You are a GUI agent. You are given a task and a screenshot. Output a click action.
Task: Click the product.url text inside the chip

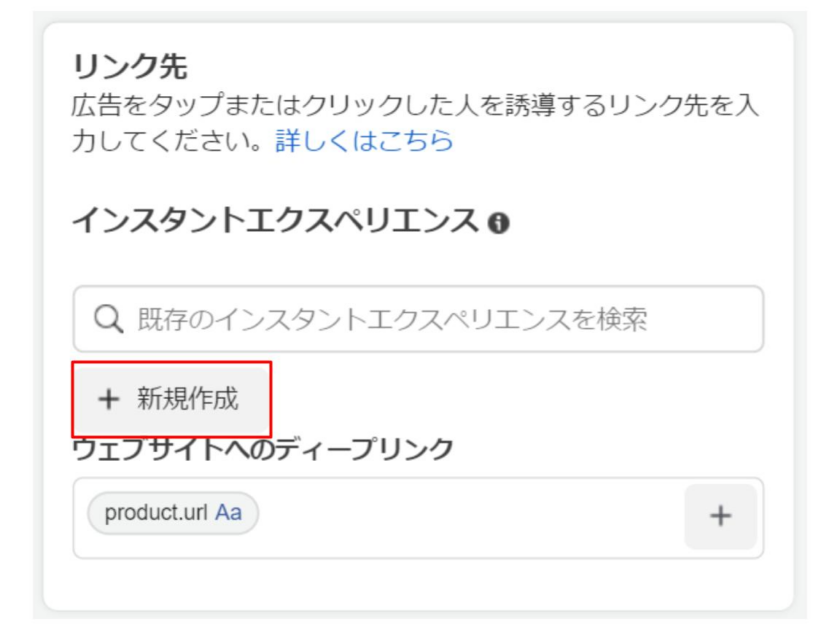tap(156, 513)
